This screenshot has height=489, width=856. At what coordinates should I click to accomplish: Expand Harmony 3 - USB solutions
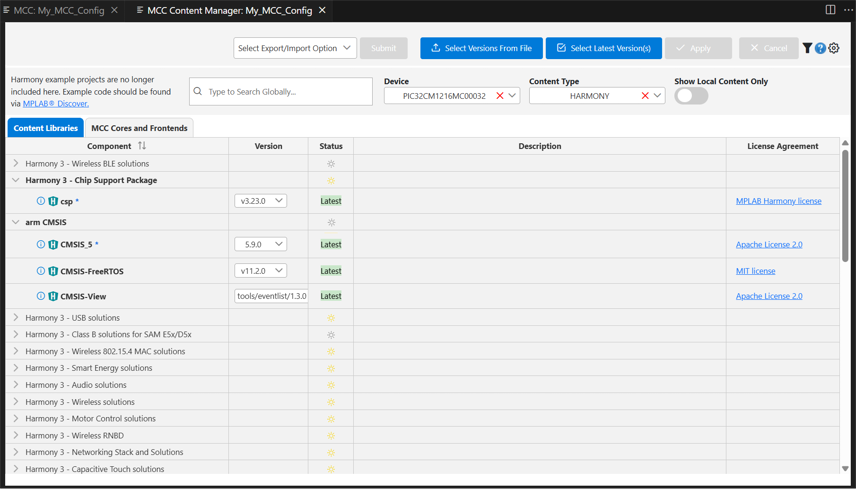point(15,318)
